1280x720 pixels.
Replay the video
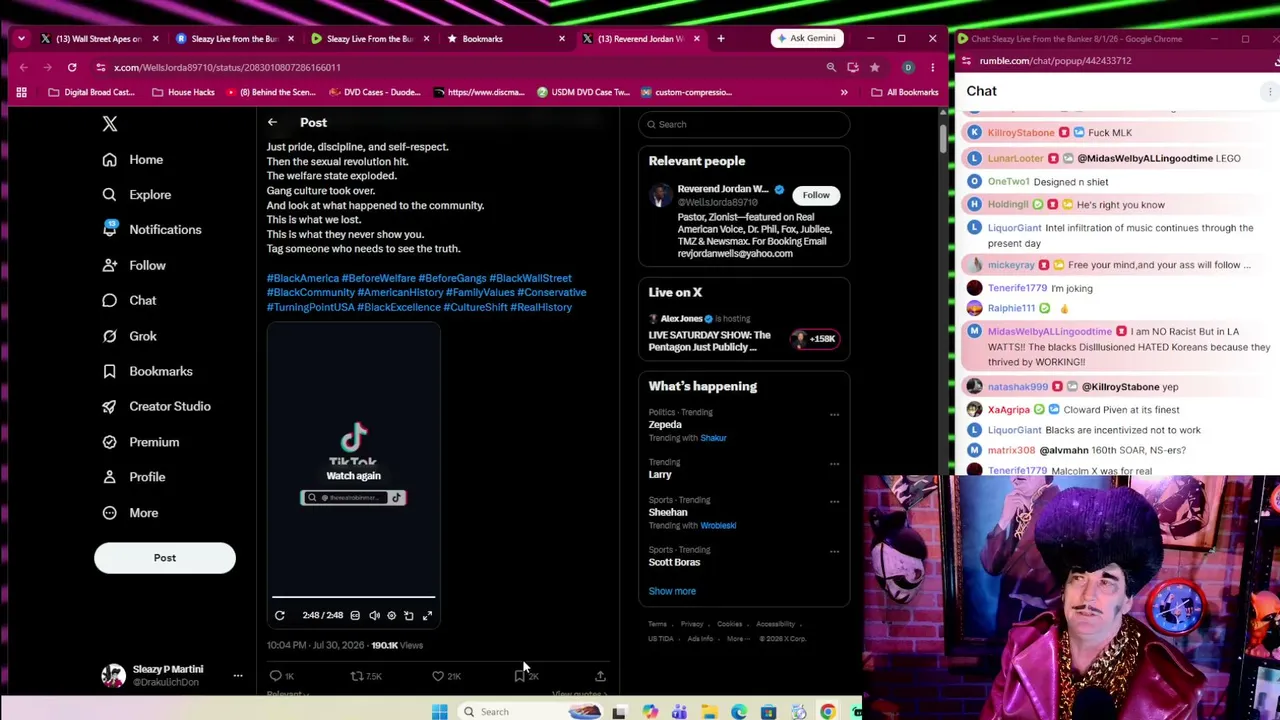click(x=280, y=616)
